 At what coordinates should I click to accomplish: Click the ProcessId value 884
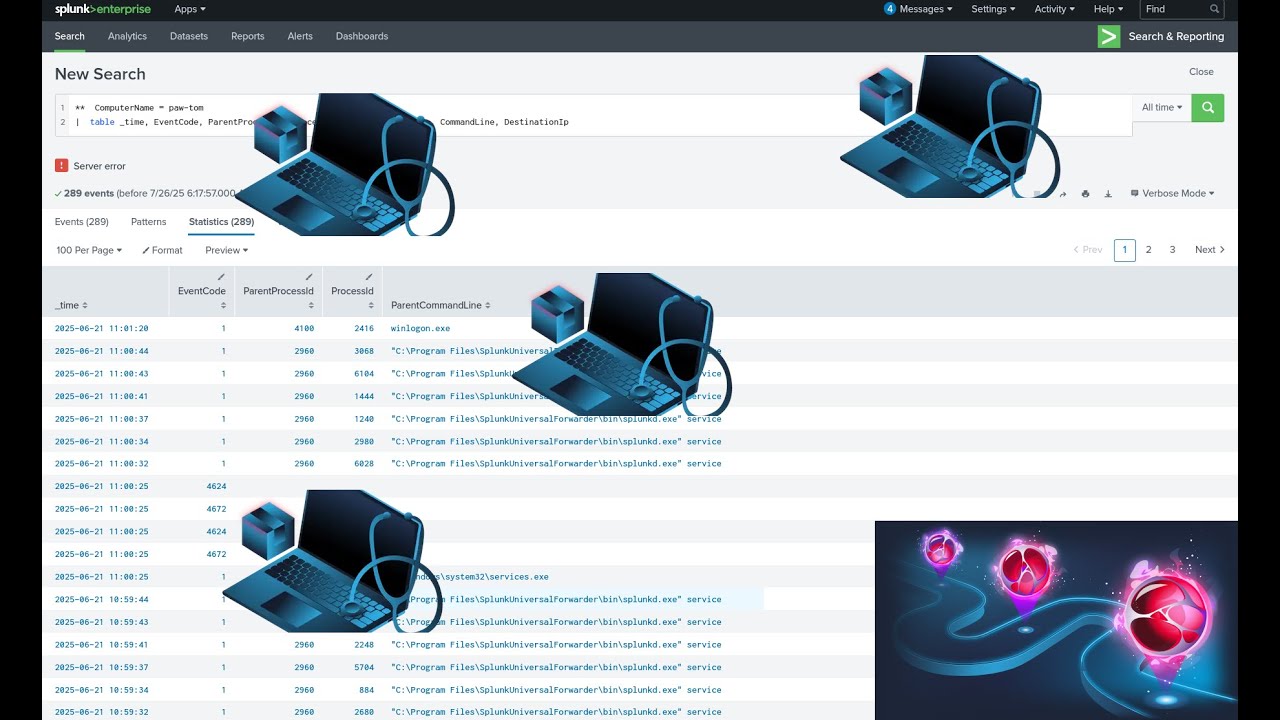pos(367,690)
